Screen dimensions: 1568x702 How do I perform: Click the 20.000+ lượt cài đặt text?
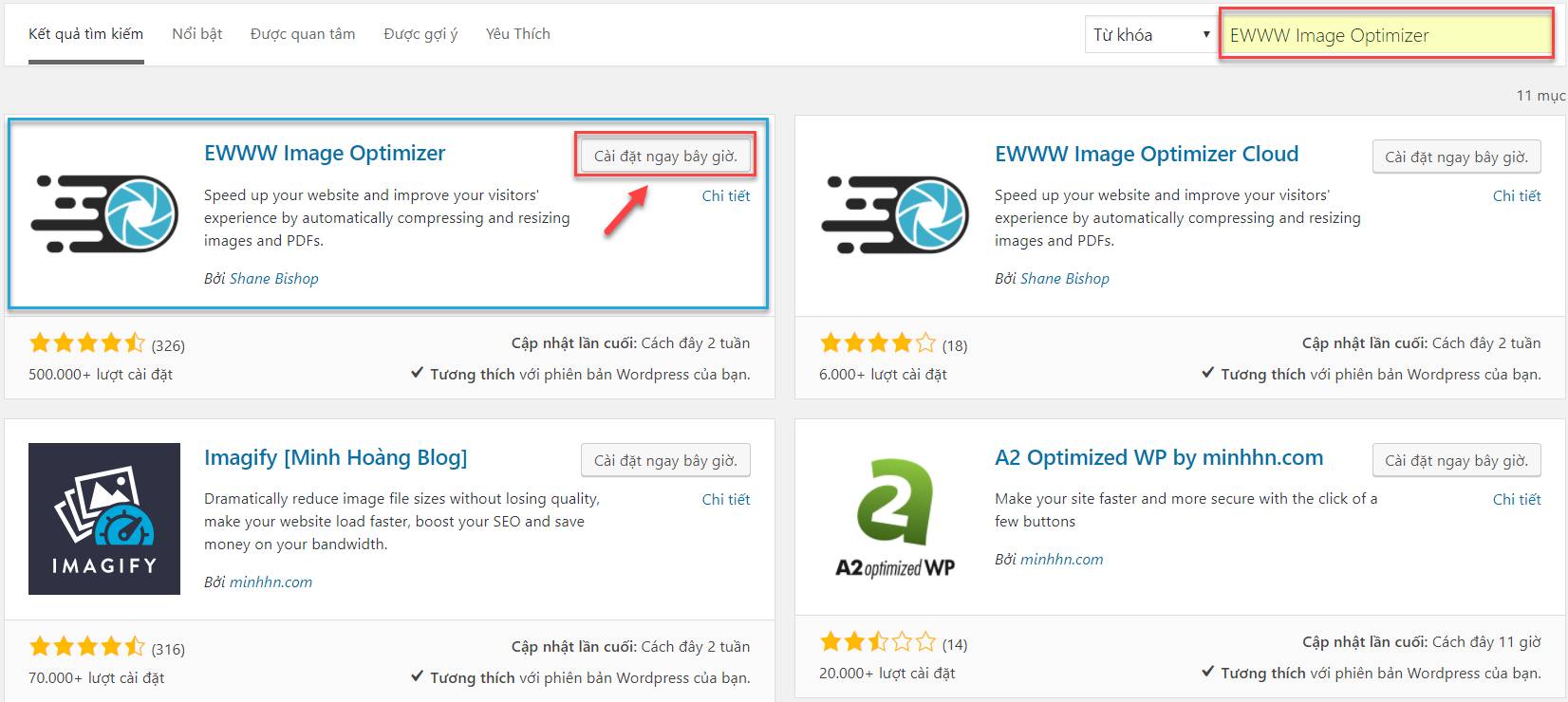coord(887,673)
